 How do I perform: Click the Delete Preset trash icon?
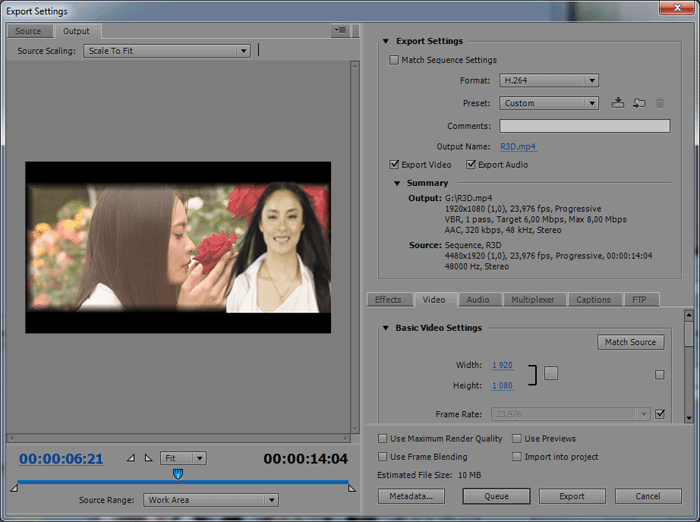pos(660,103)
